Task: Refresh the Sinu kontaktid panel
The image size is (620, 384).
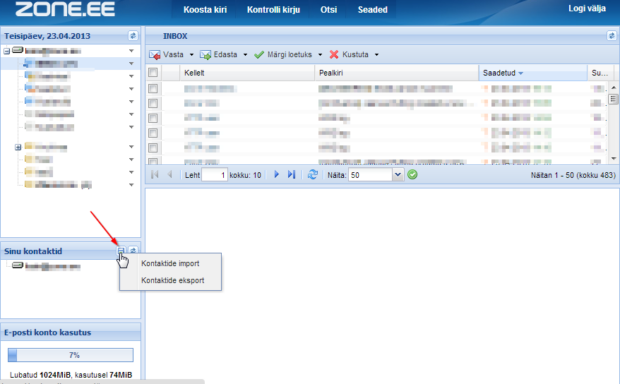Action: pos(133,251)
